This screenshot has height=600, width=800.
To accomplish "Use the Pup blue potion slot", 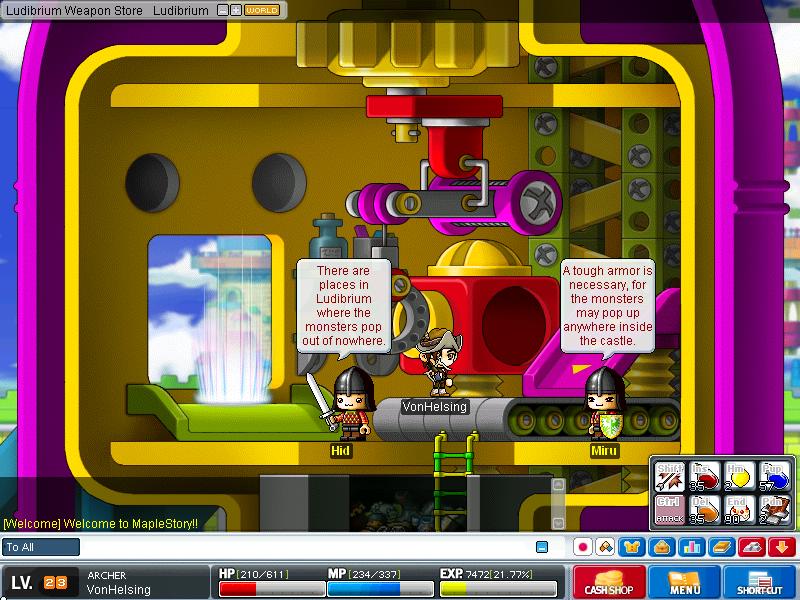I will pyautogui.click(x=773, y=477).
